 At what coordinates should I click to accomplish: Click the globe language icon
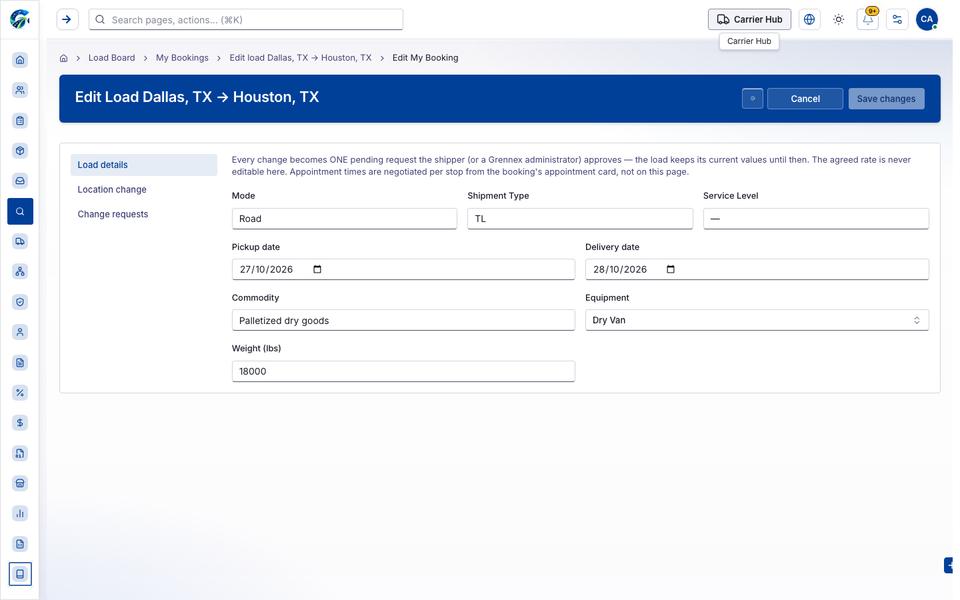click(809, 20)
